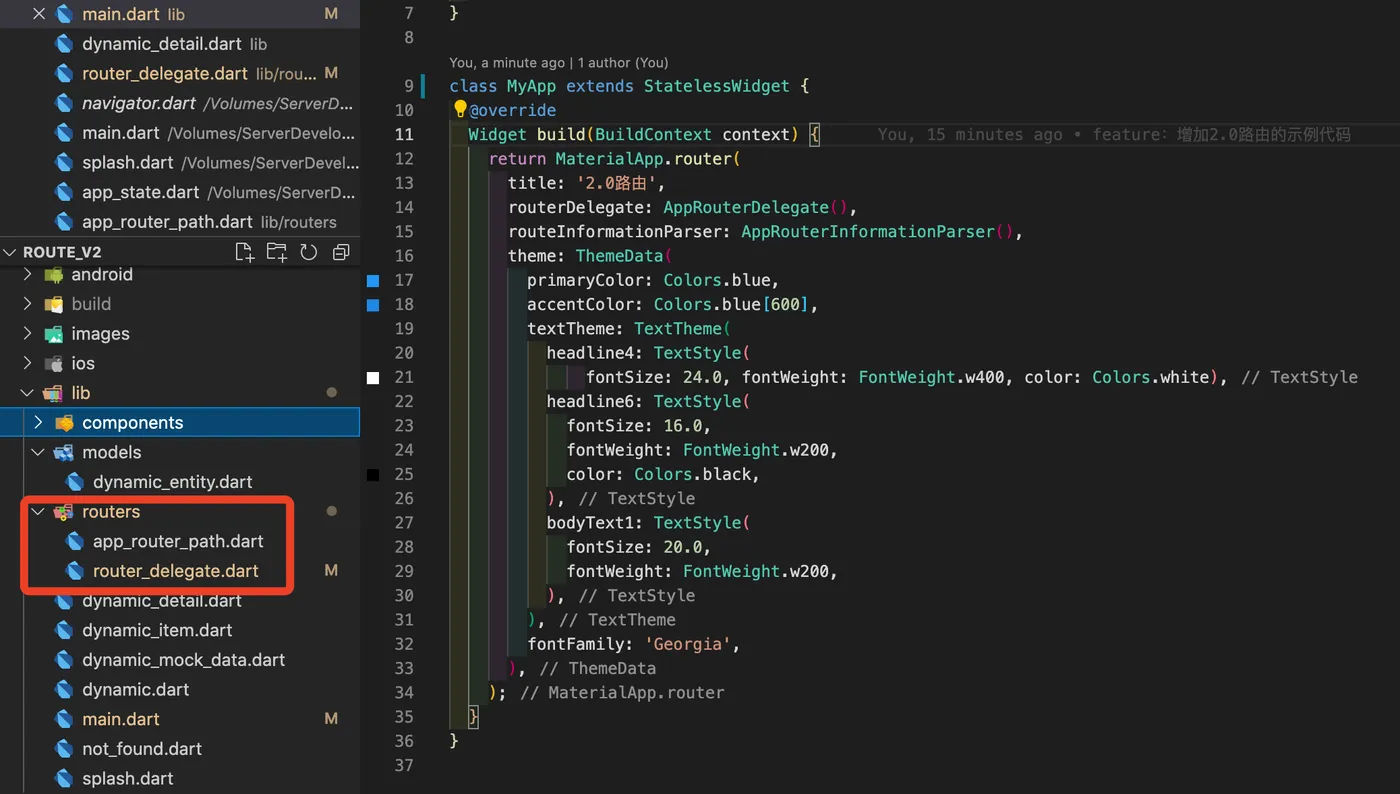Expand the ios folder
The width and height of the screenshot is (1400, 794).
tap(28, 363)
